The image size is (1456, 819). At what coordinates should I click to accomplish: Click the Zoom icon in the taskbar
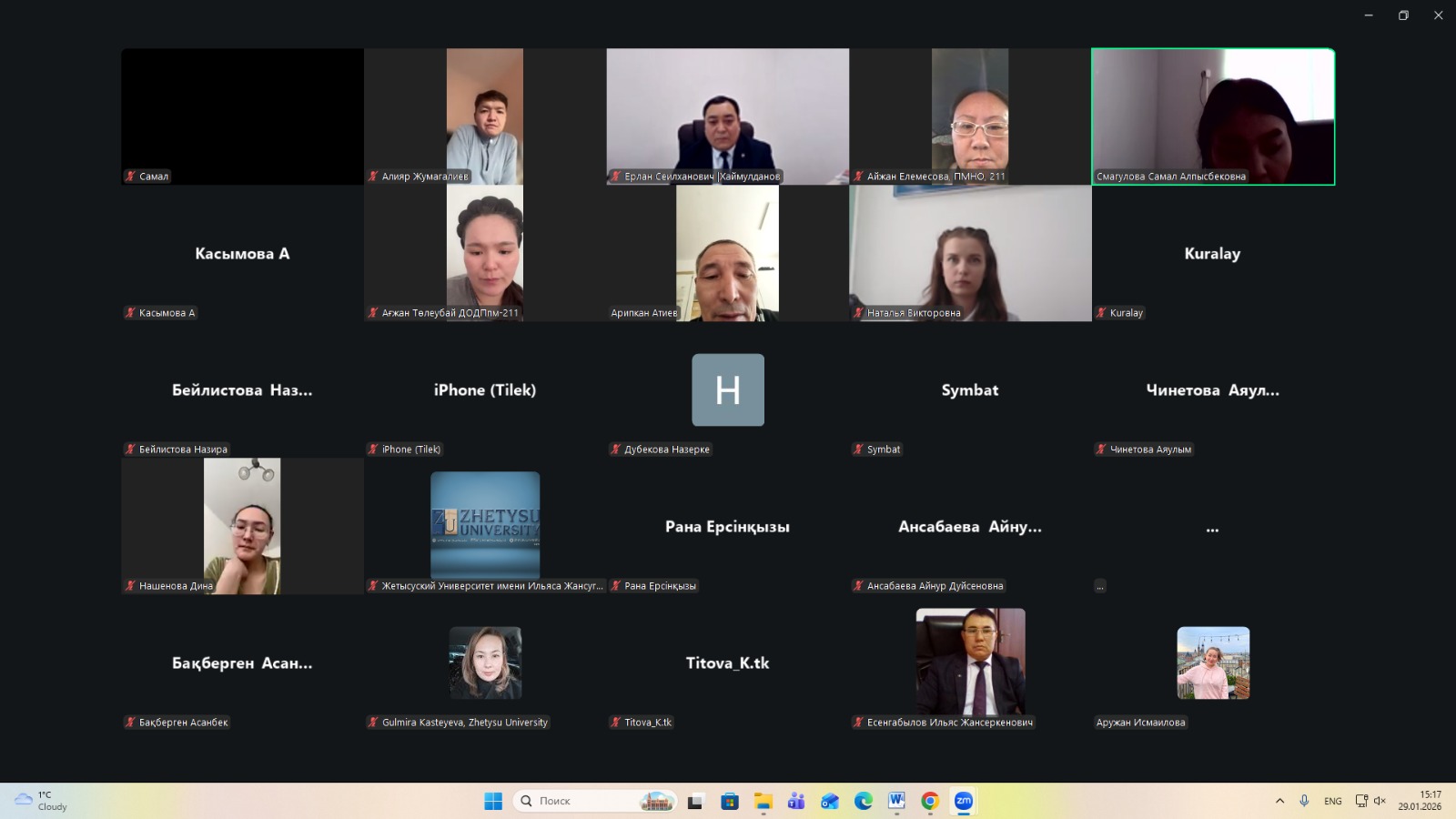[963, 801]
